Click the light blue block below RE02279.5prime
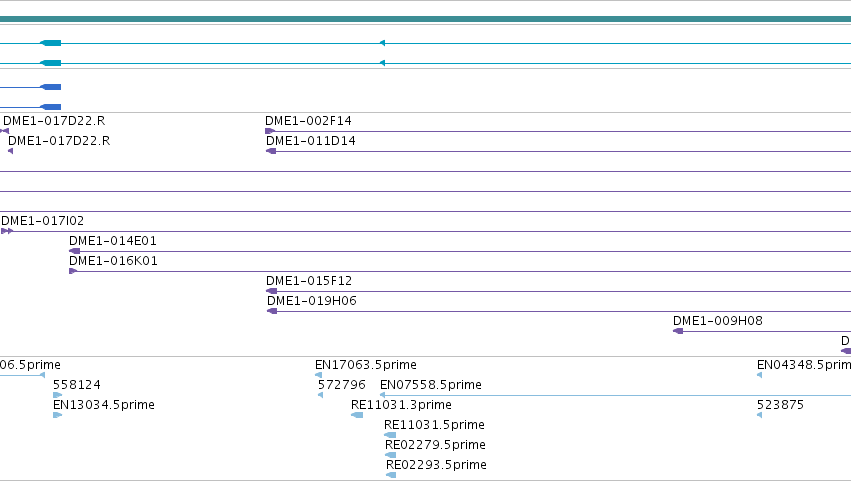 pyautogui.click(x=390, y=455)
